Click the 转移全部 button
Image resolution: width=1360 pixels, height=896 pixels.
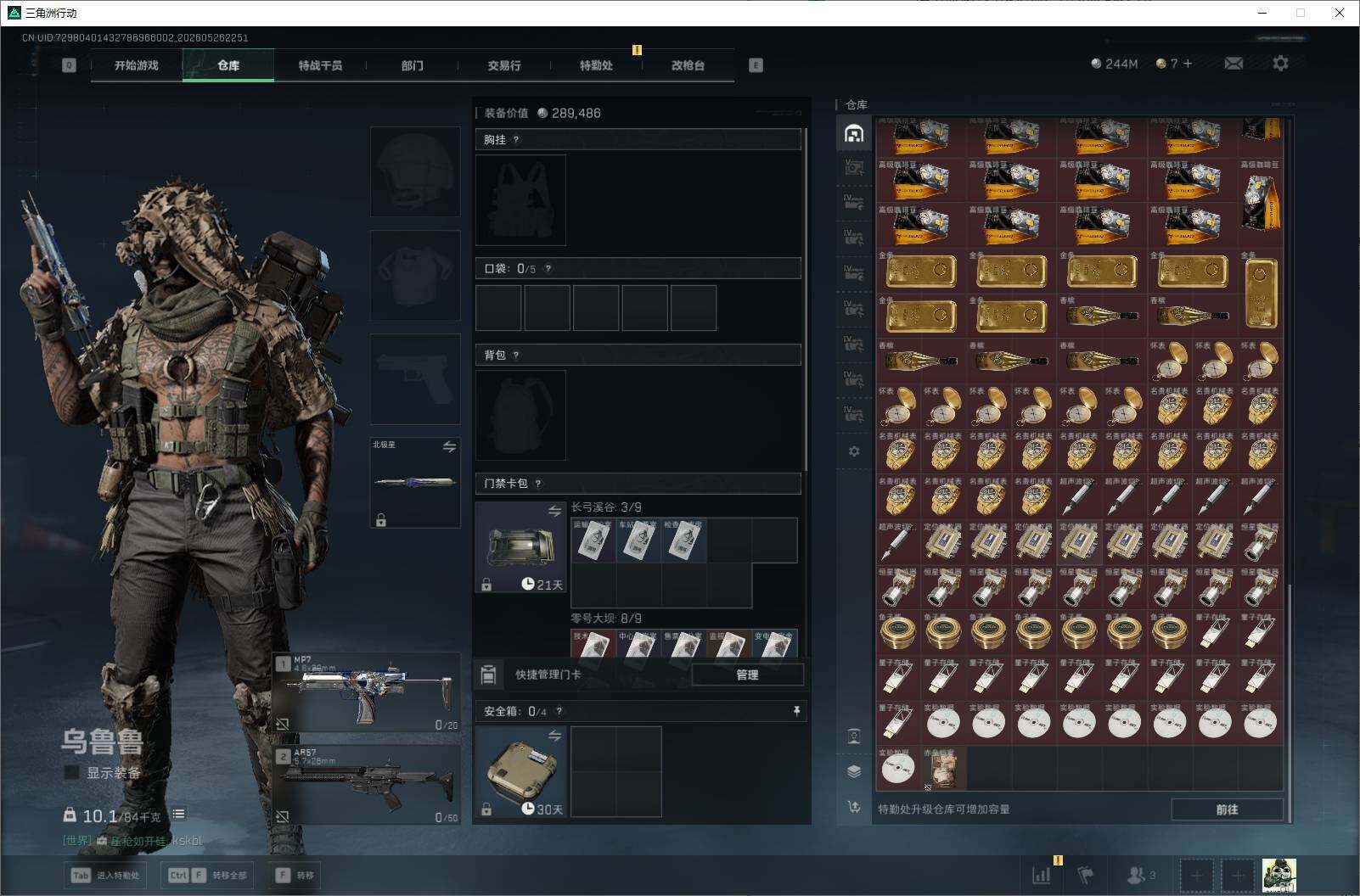pyautogui.click(x=208, y=876)
